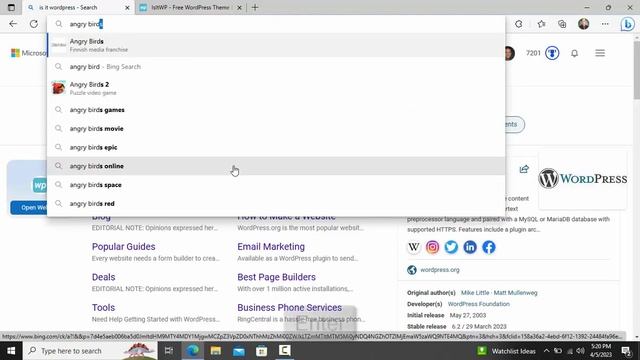
Task: Open the Email Marketing link
Action: click(x=271, y=247)
